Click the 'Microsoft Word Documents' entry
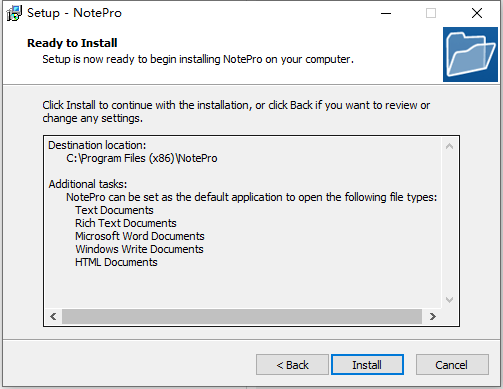The image size is (503, 389). pos(140,236)
